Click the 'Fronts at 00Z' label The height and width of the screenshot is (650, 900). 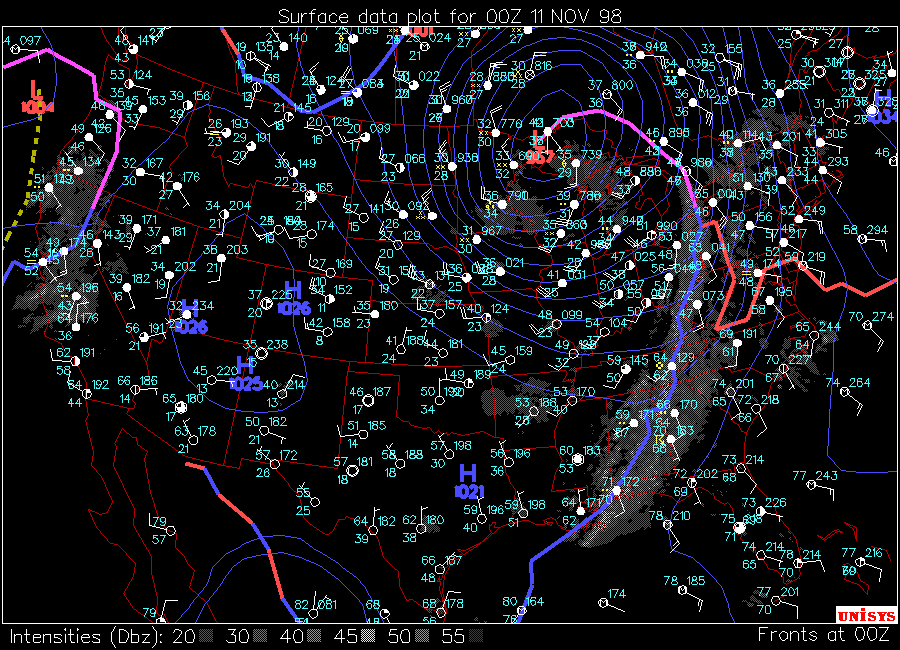pos(822,634)
